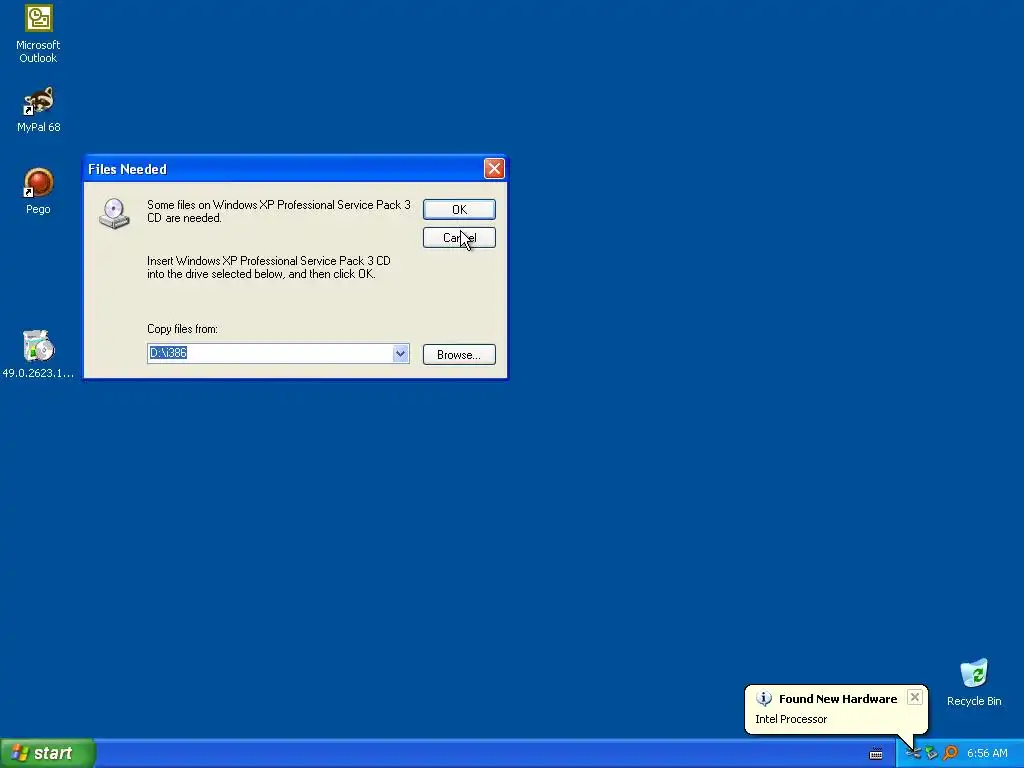Click the info icon in hardware balloon
This screenshot has width=1024, height=768.
763,699
